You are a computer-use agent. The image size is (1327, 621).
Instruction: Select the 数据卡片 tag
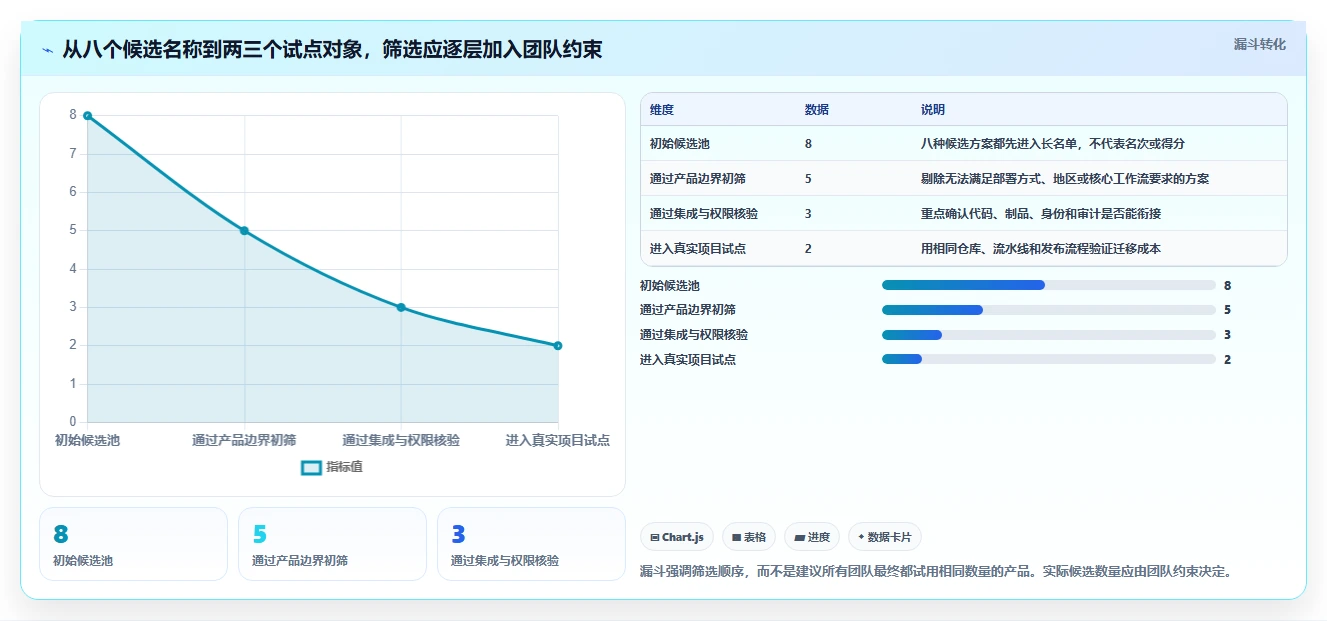pos(885,537)
